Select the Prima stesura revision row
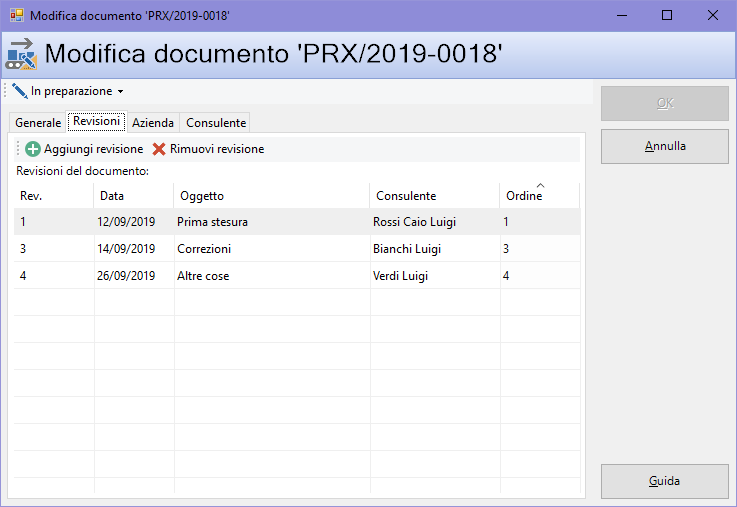737x507 pixels. (211, 222)
